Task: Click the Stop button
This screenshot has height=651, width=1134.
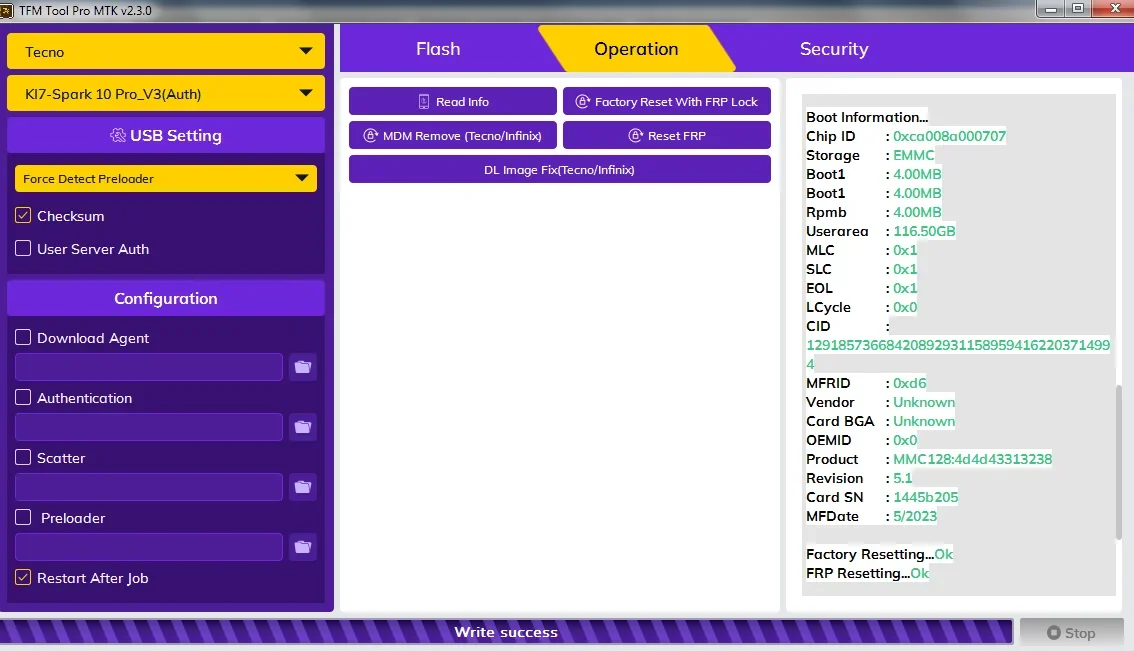Action: point(1072,632)
